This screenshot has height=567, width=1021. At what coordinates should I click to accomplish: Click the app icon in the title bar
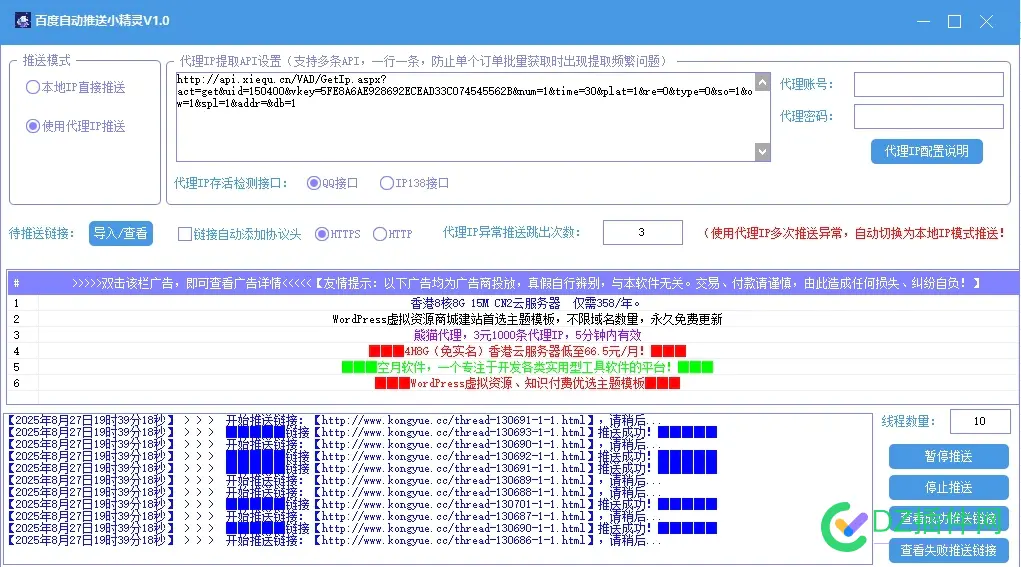click(23, 21)
